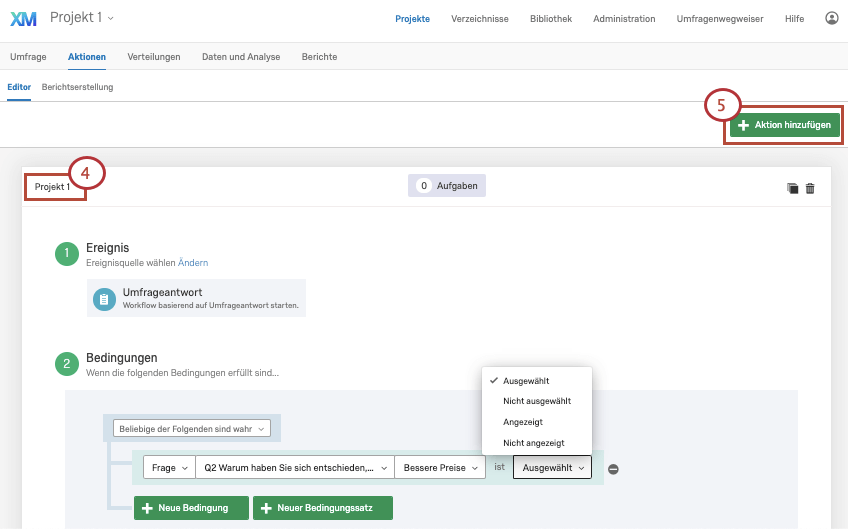The height and width of the screenshot is (529, 848).
Task: Open the Berichtserstellung sub-tab
Action: pyautogui.click(x=77, y=87)
